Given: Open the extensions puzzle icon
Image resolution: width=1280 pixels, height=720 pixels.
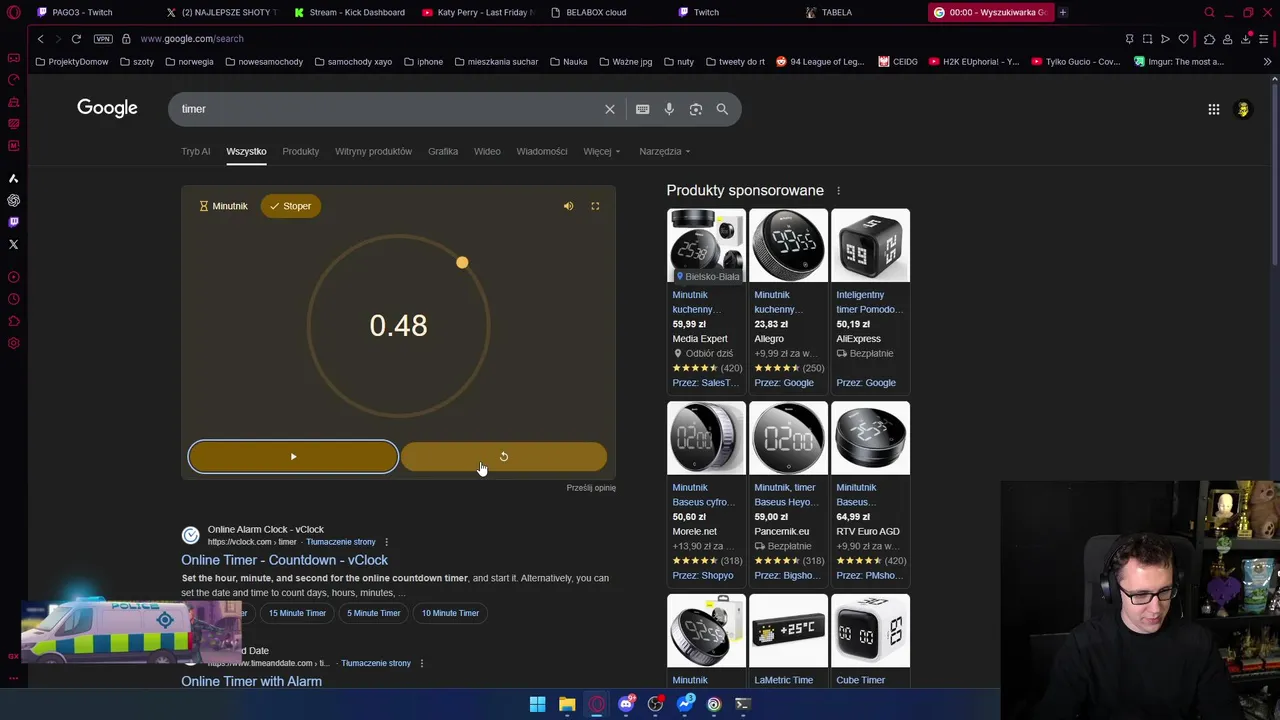Looking at the screenshot, I should pyautogui.click(x=1209, y=39).
